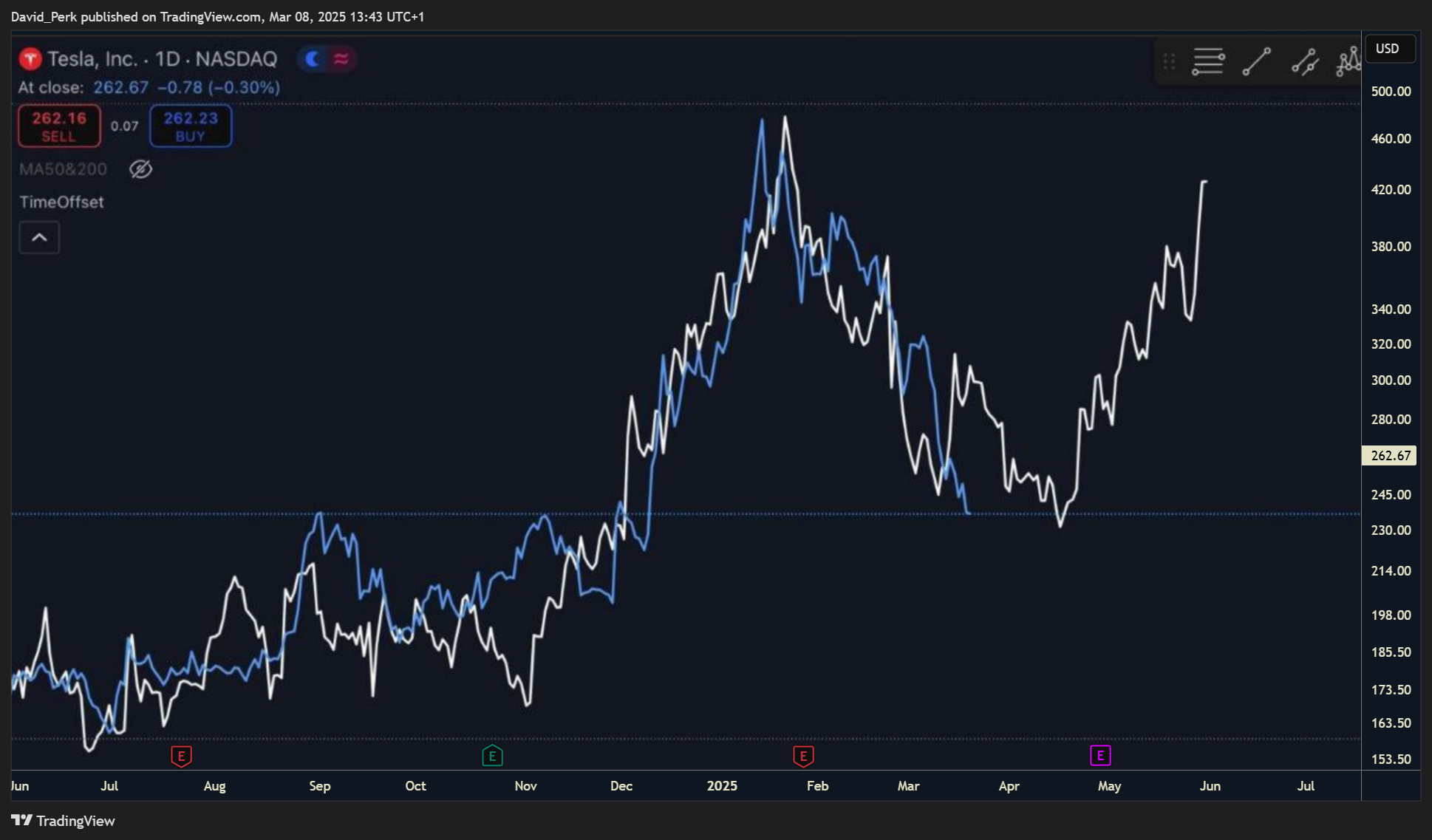Open the Tesla, Inc. symbol title
This screenshot has height=840, width=1432.
(x=163, y=59)
